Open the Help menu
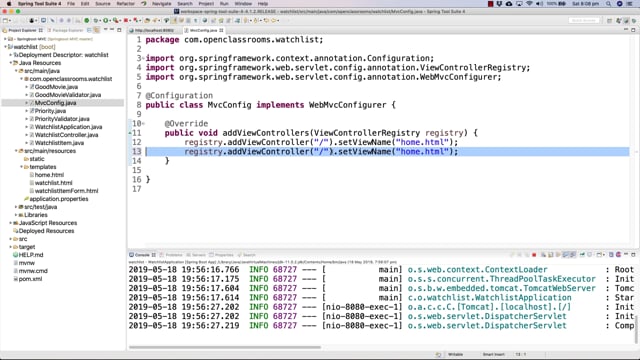Viewport: 640px width, 360px height. 263,4
